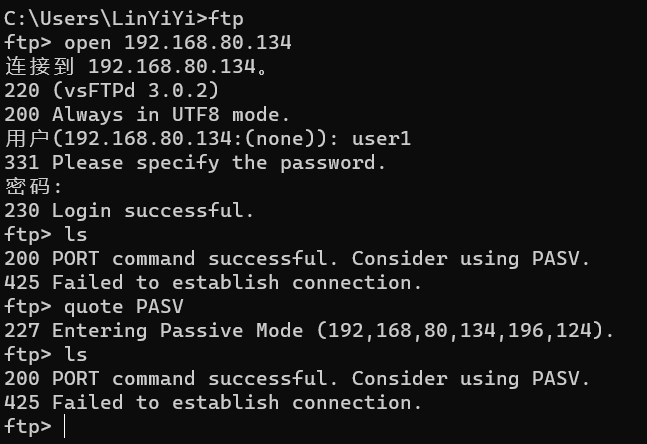Click the "quote PASV" command text
Screen dimensions: 647x444
(x=124, y=307)
